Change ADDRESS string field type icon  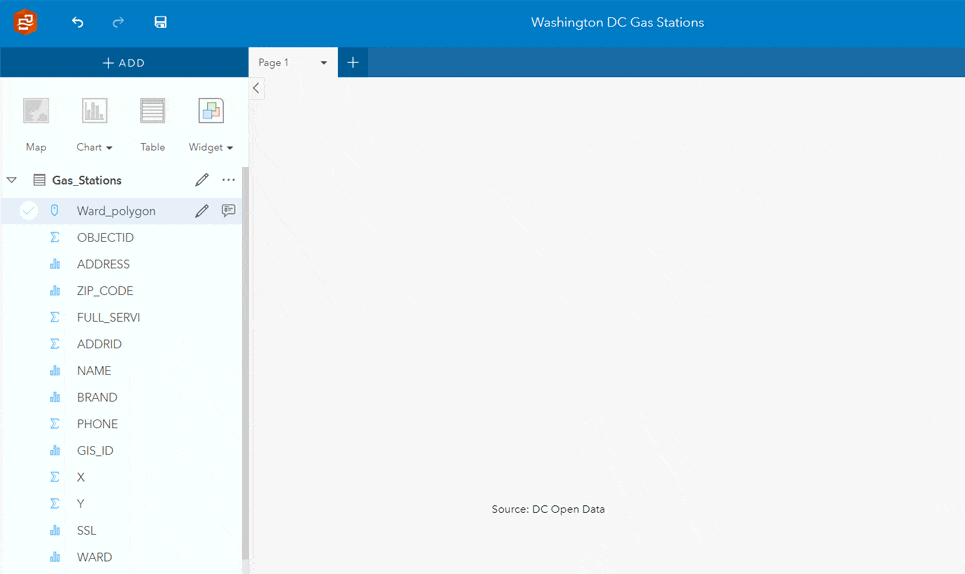point(55,264)
